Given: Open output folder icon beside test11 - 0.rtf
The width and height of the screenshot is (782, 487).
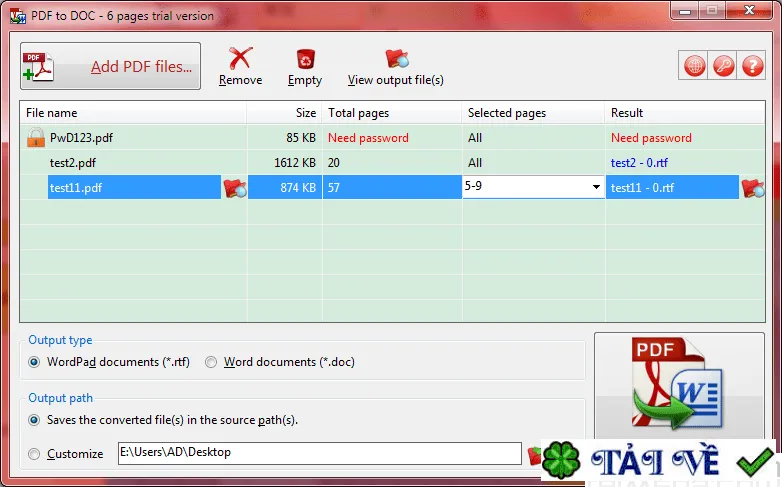Looking at the screenshot, I should (x=753, y=188).
